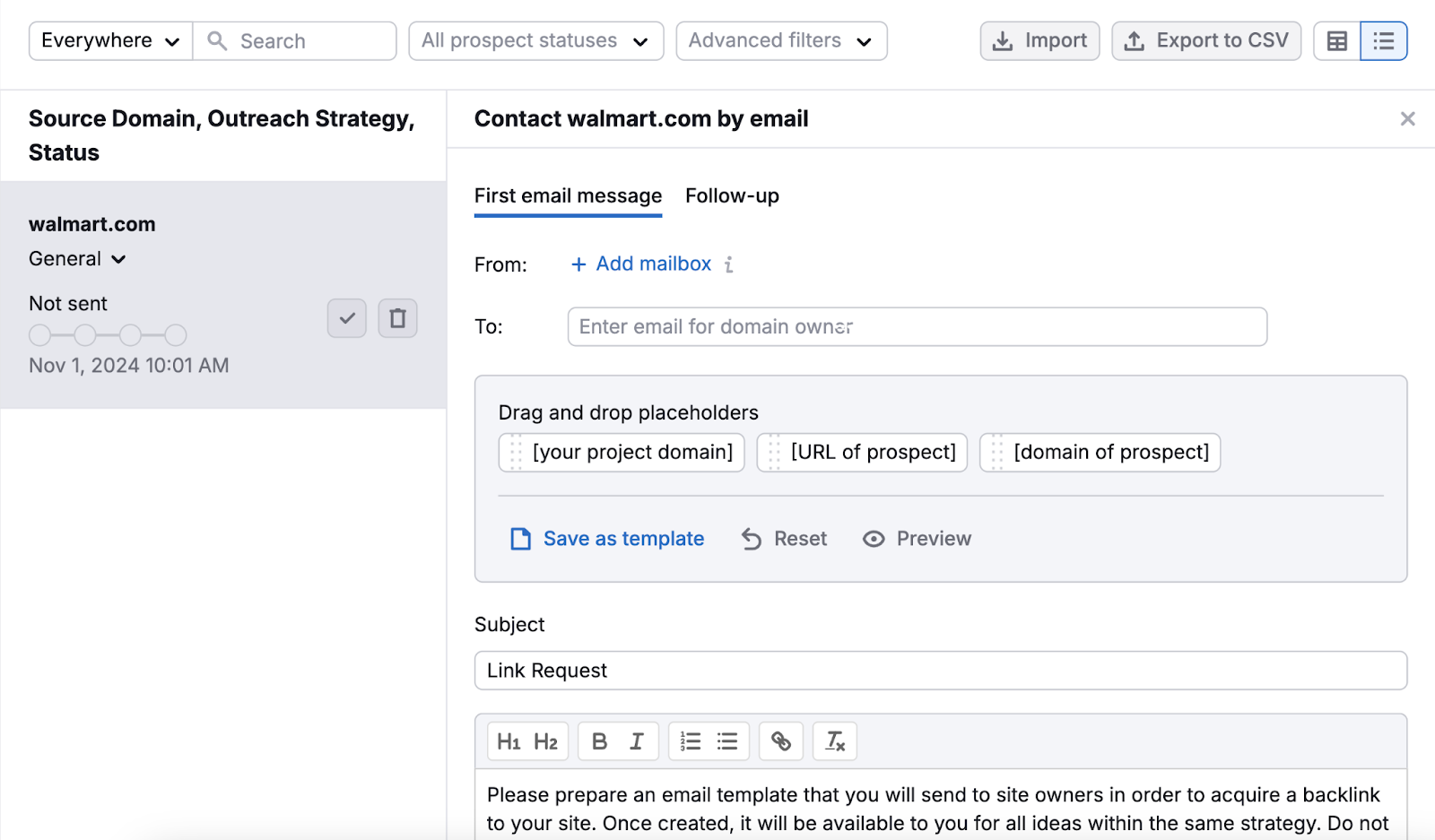The height and width of the screenshot is (840, 1435).
Task: Click the info icon beside Add mailbox
Action: coord(728,264)
